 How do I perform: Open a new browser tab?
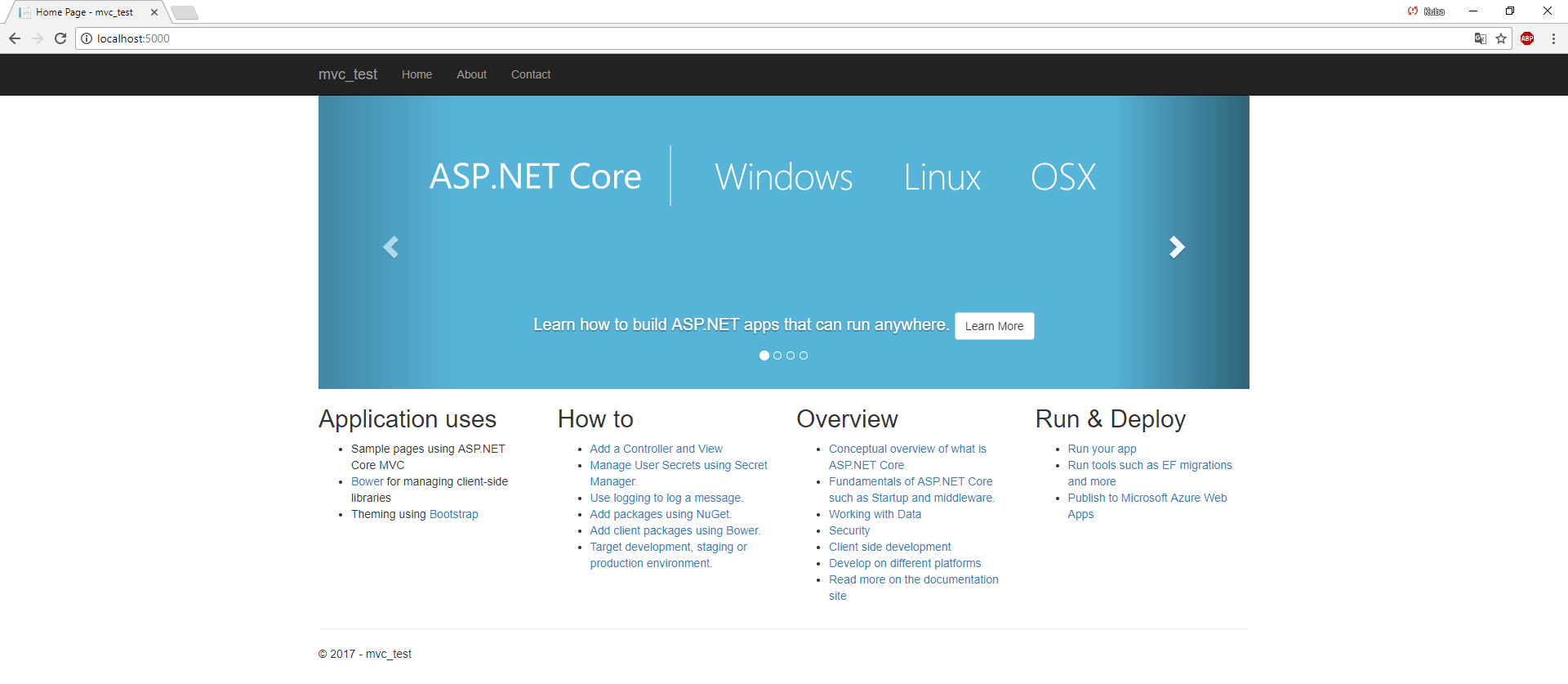185,12
